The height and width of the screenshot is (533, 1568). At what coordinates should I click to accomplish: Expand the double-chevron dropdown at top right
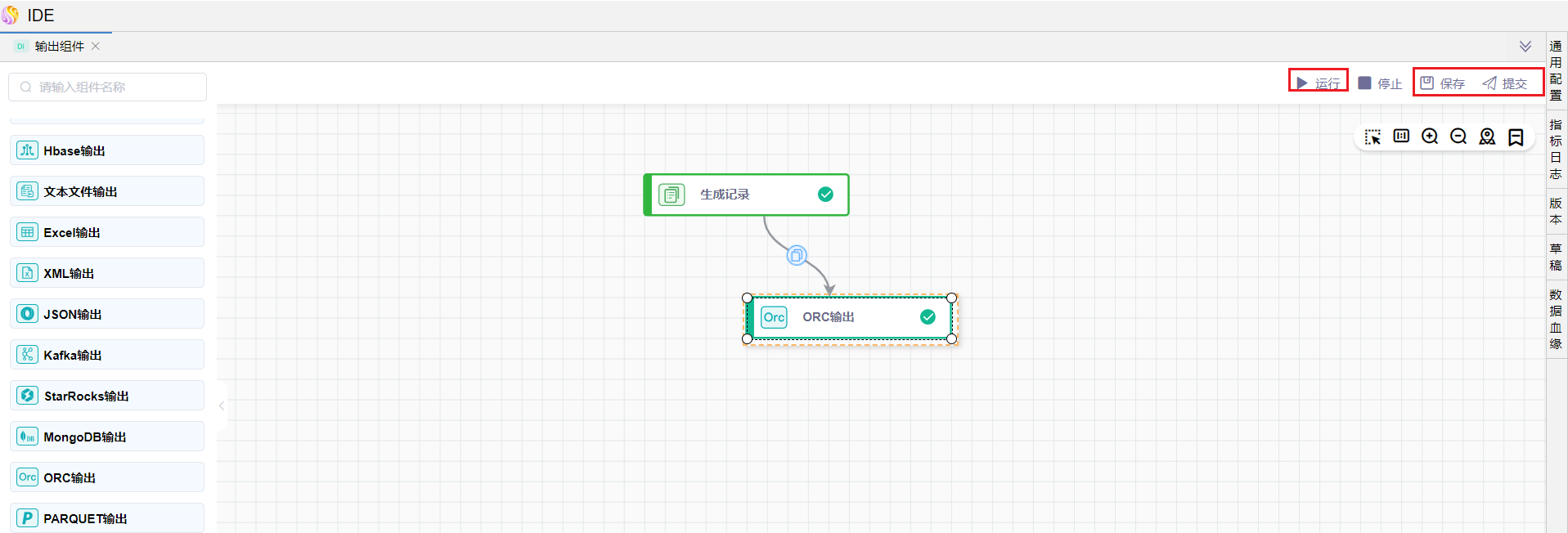click(1525, 47)
